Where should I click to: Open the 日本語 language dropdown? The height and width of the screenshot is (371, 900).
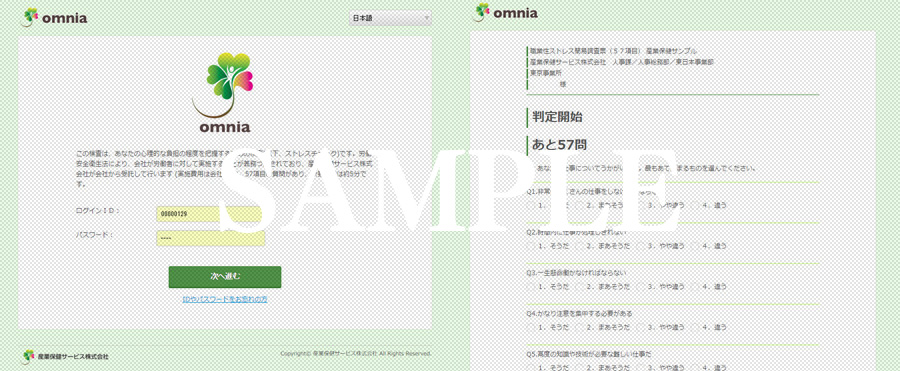click(390, 18)
